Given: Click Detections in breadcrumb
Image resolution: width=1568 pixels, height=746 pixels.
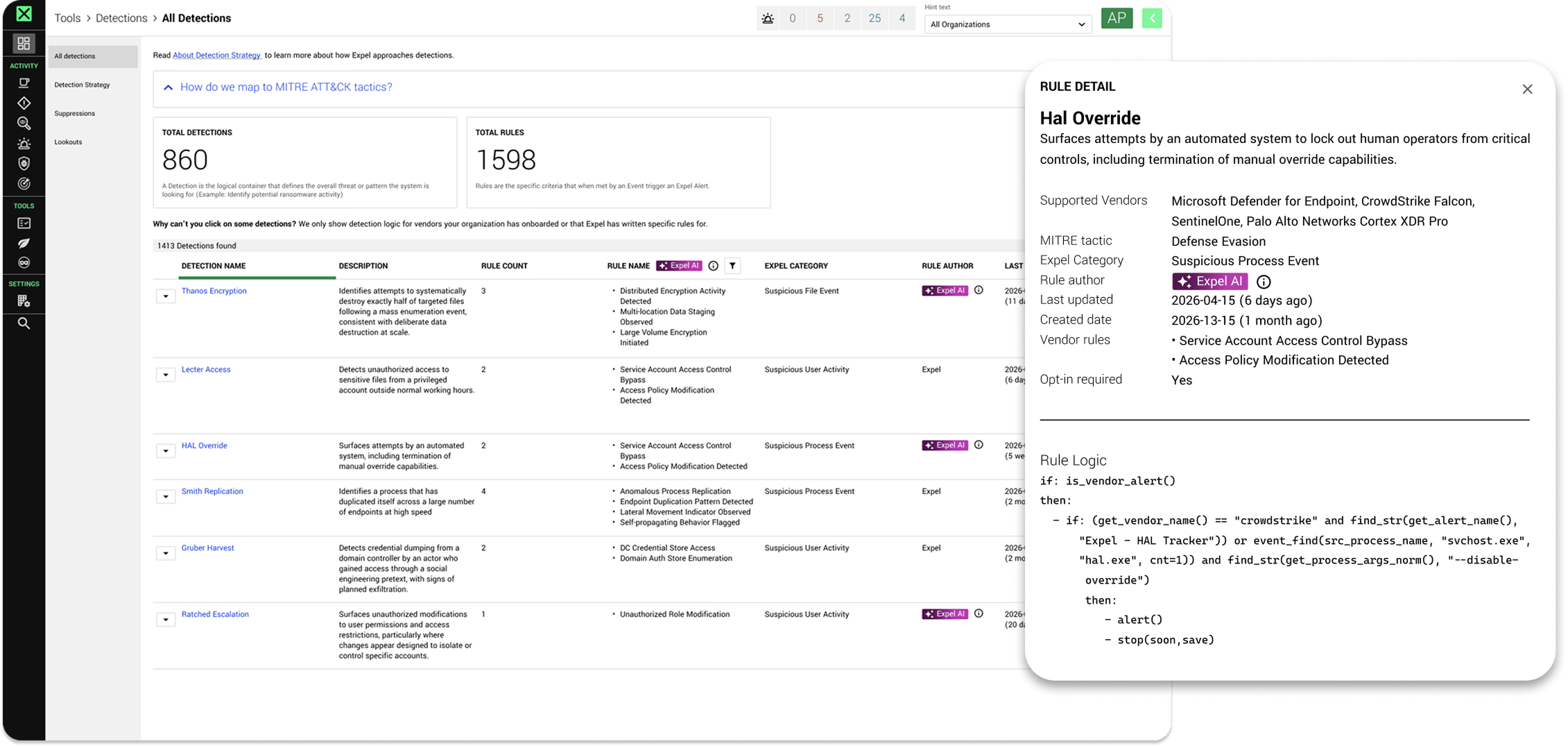Looking at the screenshot, I should click(x=121, y=18).
